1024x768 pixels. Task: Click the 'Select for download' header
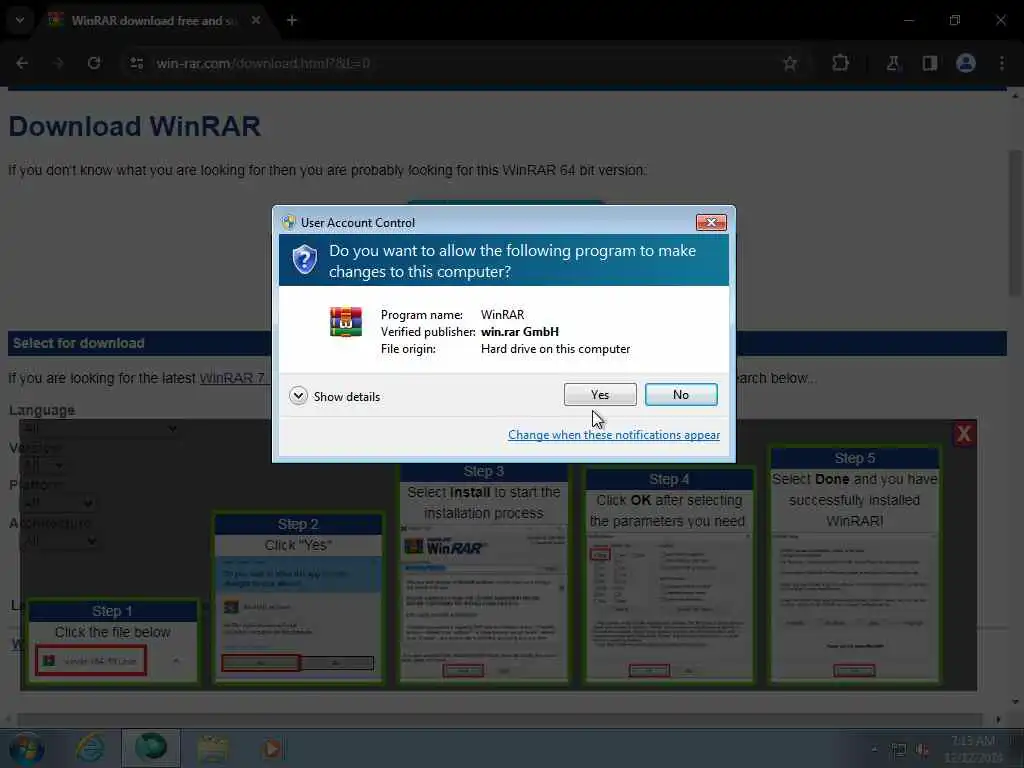tap(78, 343)
